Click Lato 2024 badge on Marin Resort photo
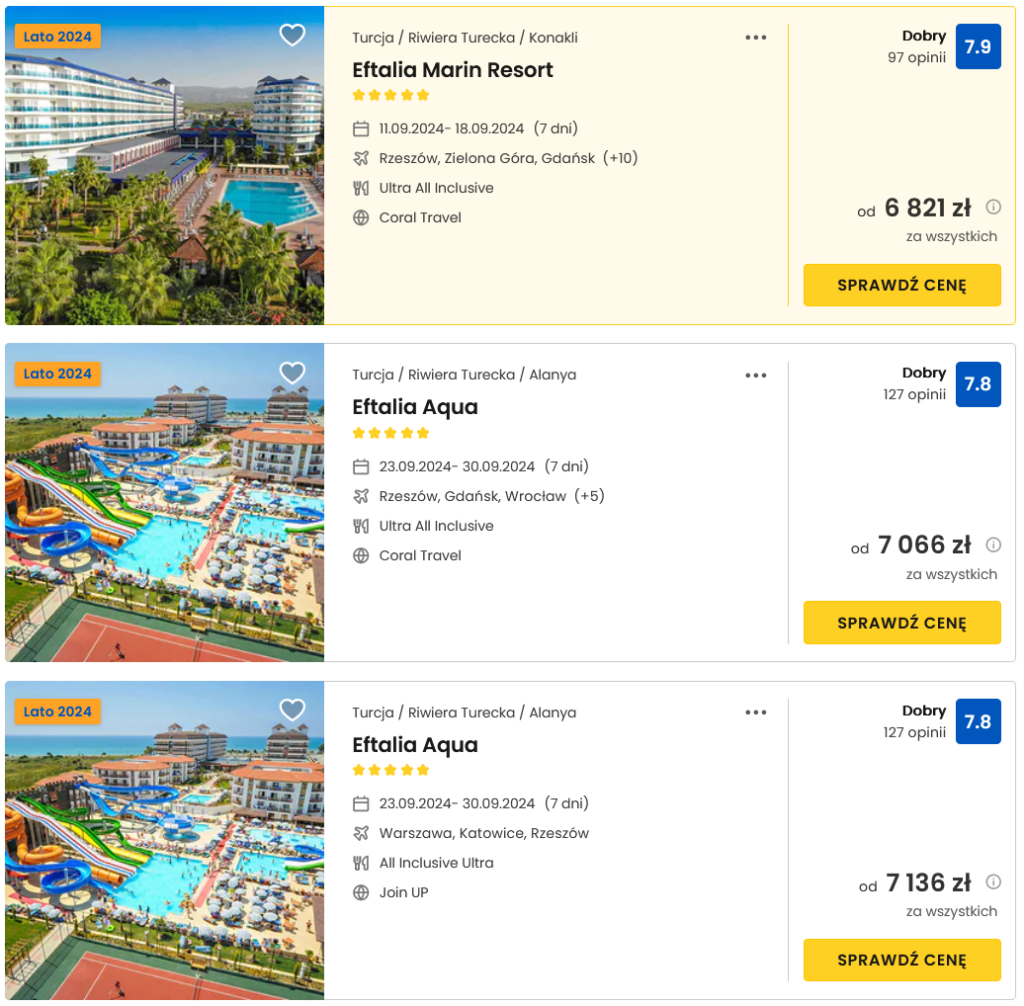Screen dimensions: 1024x1006 click(x=58, y=37)
